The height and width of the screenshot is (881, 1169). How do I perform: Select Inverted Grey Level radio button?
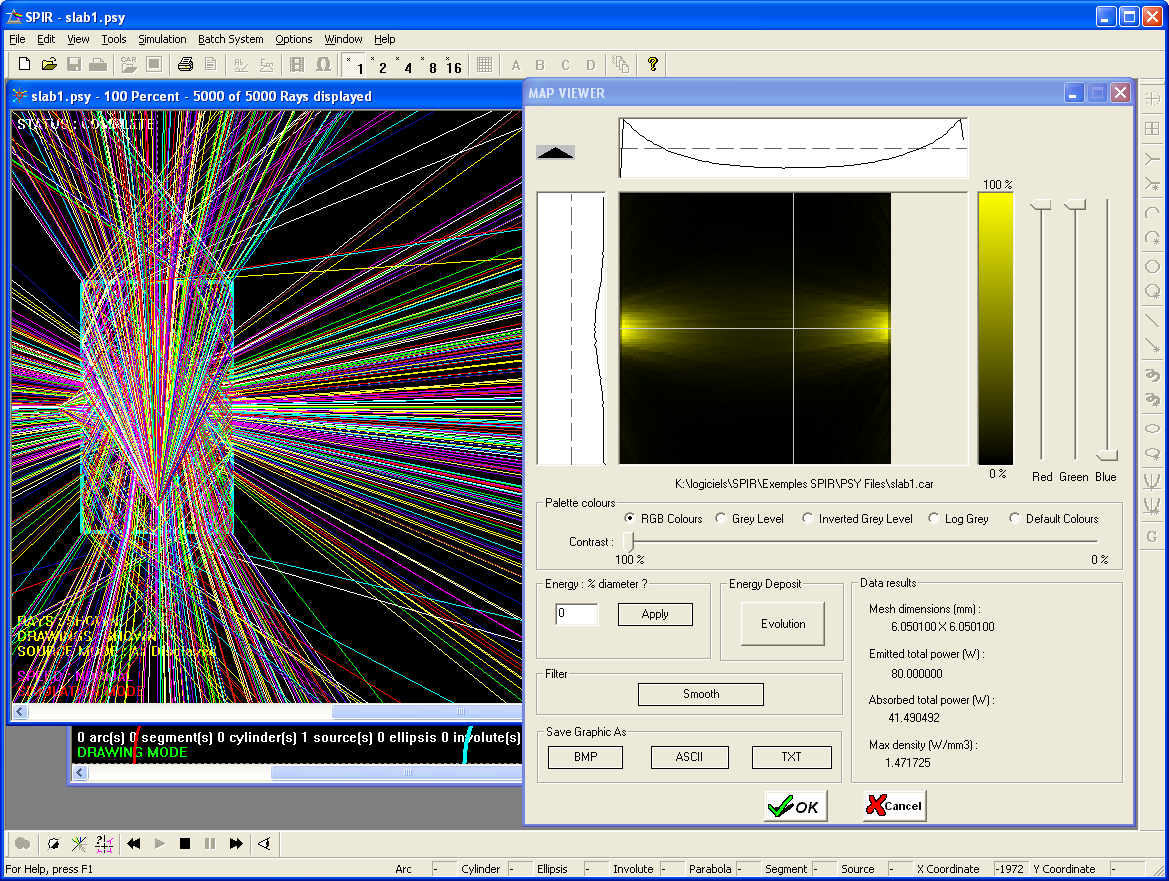807,519
